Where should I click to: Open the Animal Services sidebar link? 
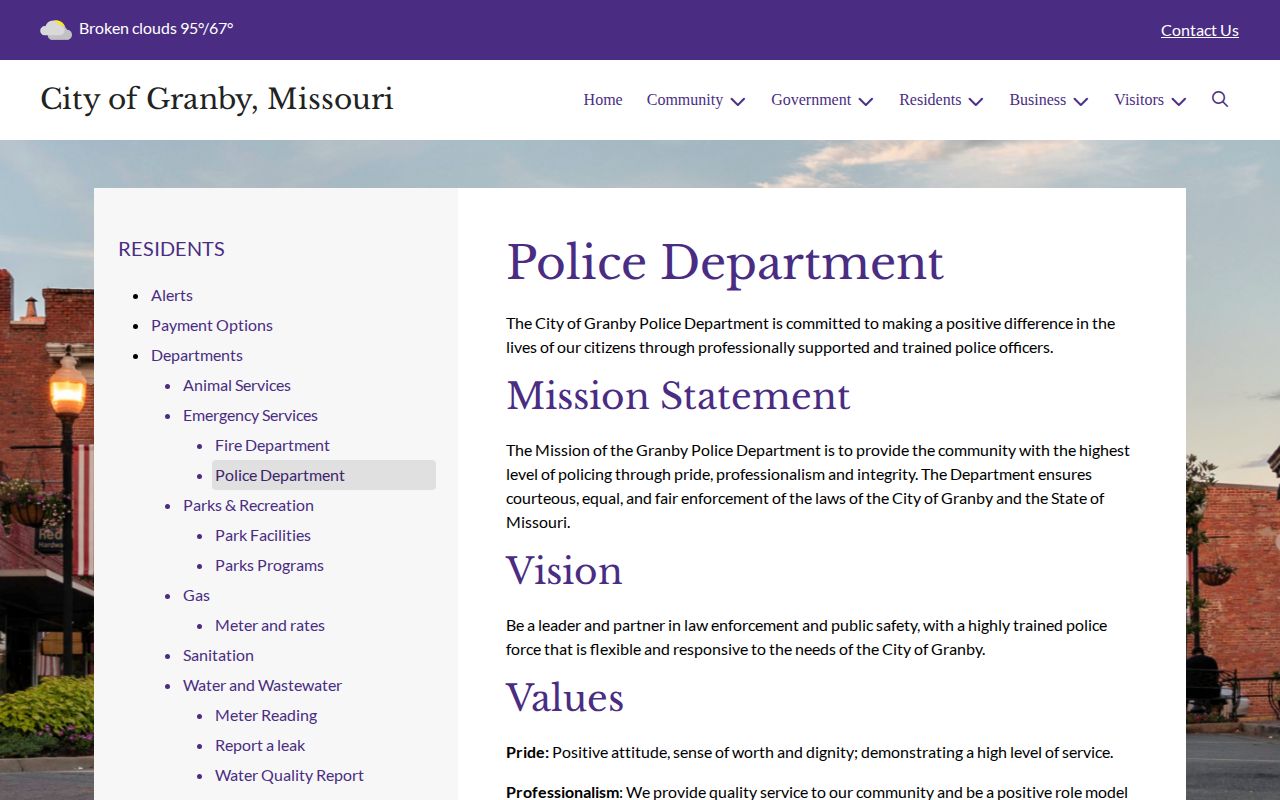point(237,385)
